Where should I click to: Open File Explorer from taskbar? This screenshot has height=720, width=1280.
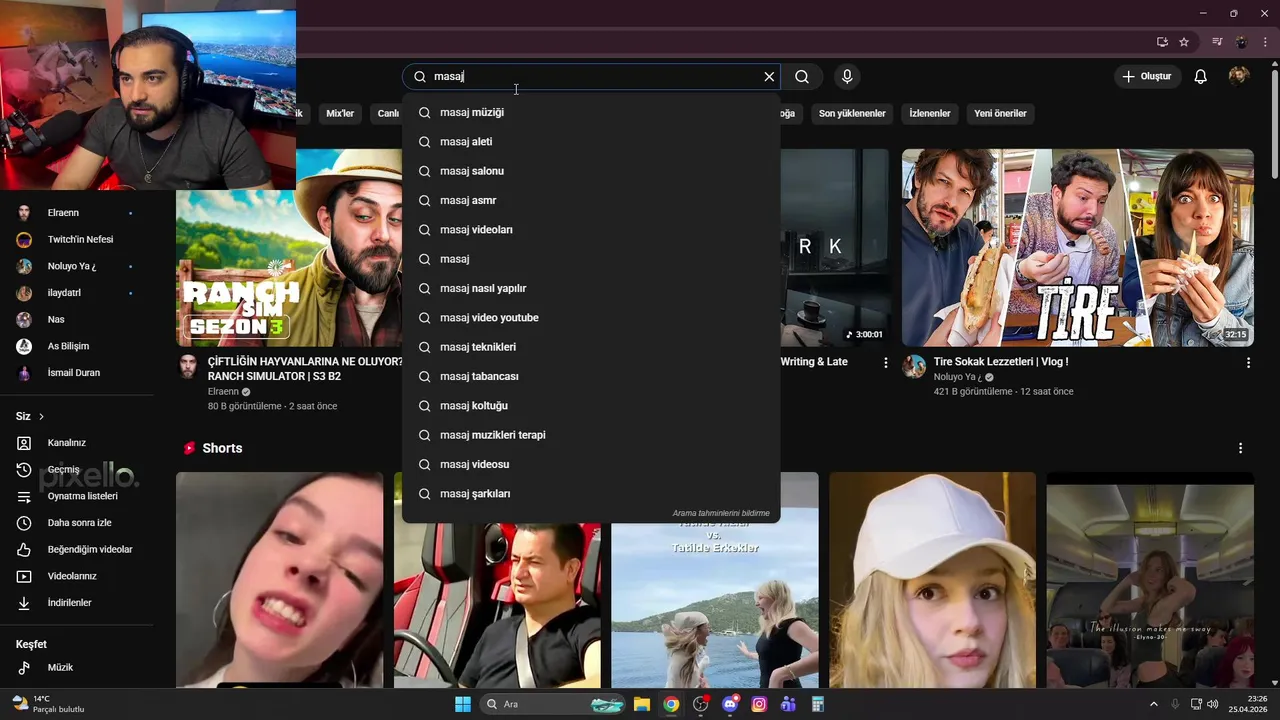(x=642, y=704)
